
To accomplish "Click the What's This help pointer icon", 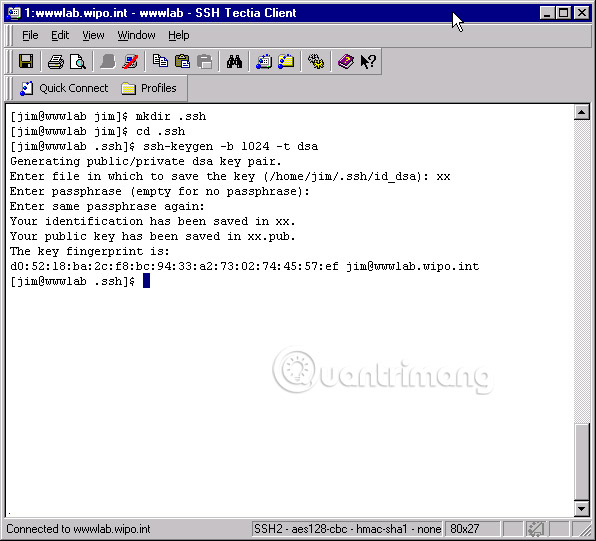I will coord(368,61).
